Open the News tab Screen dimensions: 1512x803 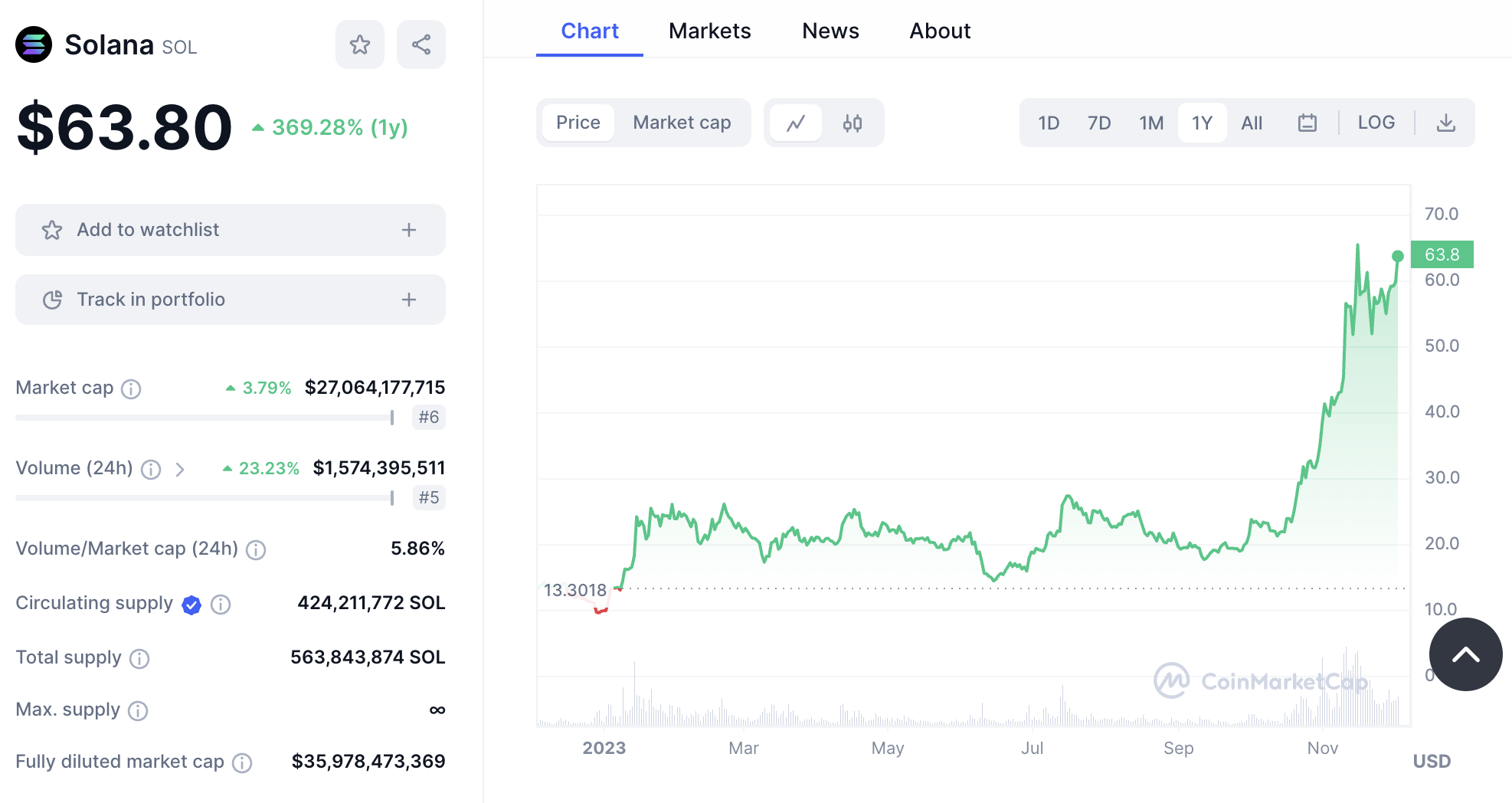830,31
